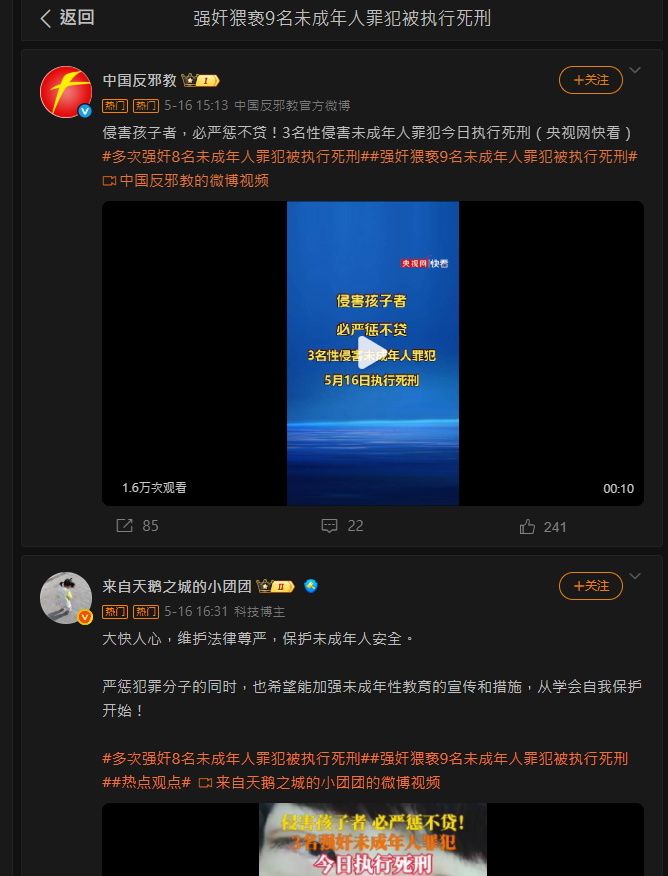Open hashtag 多次强奸8名未成年人罪犯被执行死刑 in first post
The image size is (668, 876).
tap(231, 157)
